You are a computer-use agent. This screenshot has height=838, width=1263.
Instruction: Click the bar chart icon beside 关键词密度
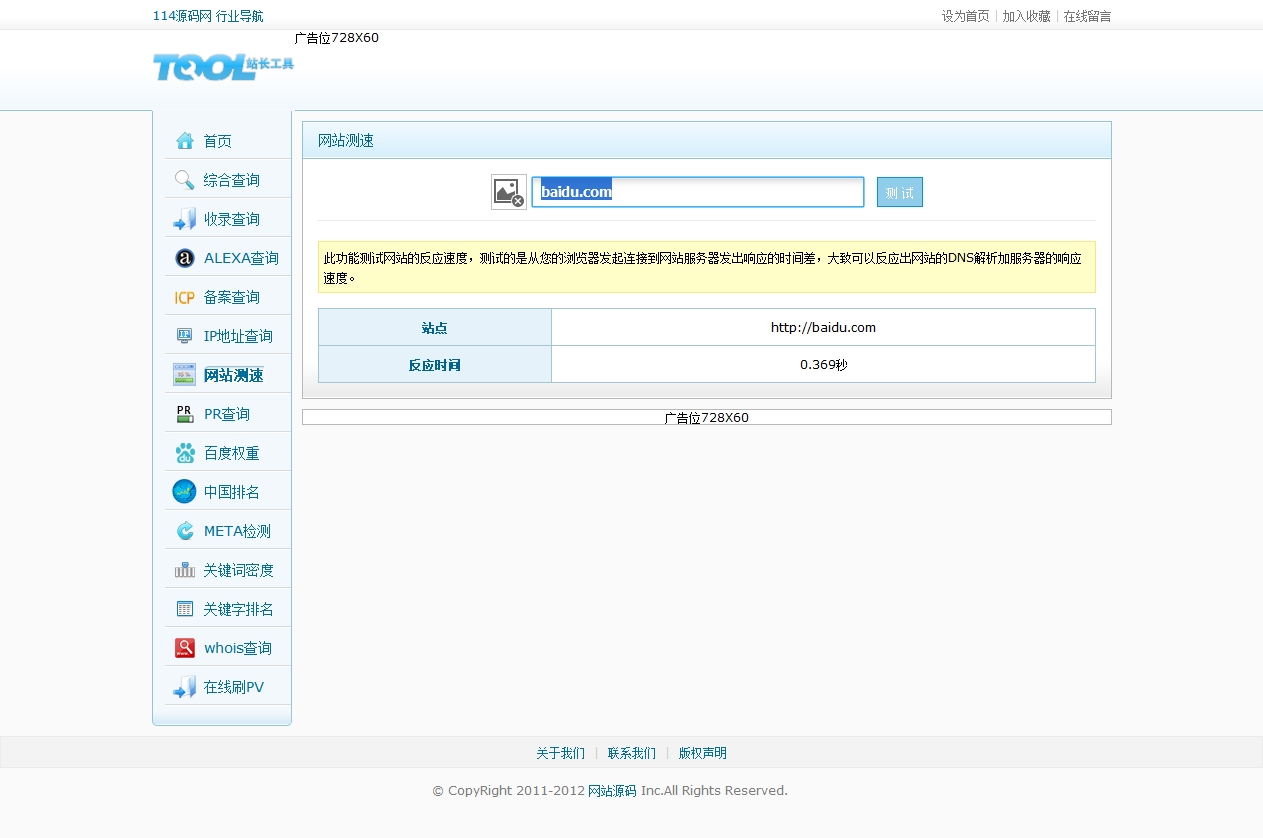(185, 570)
